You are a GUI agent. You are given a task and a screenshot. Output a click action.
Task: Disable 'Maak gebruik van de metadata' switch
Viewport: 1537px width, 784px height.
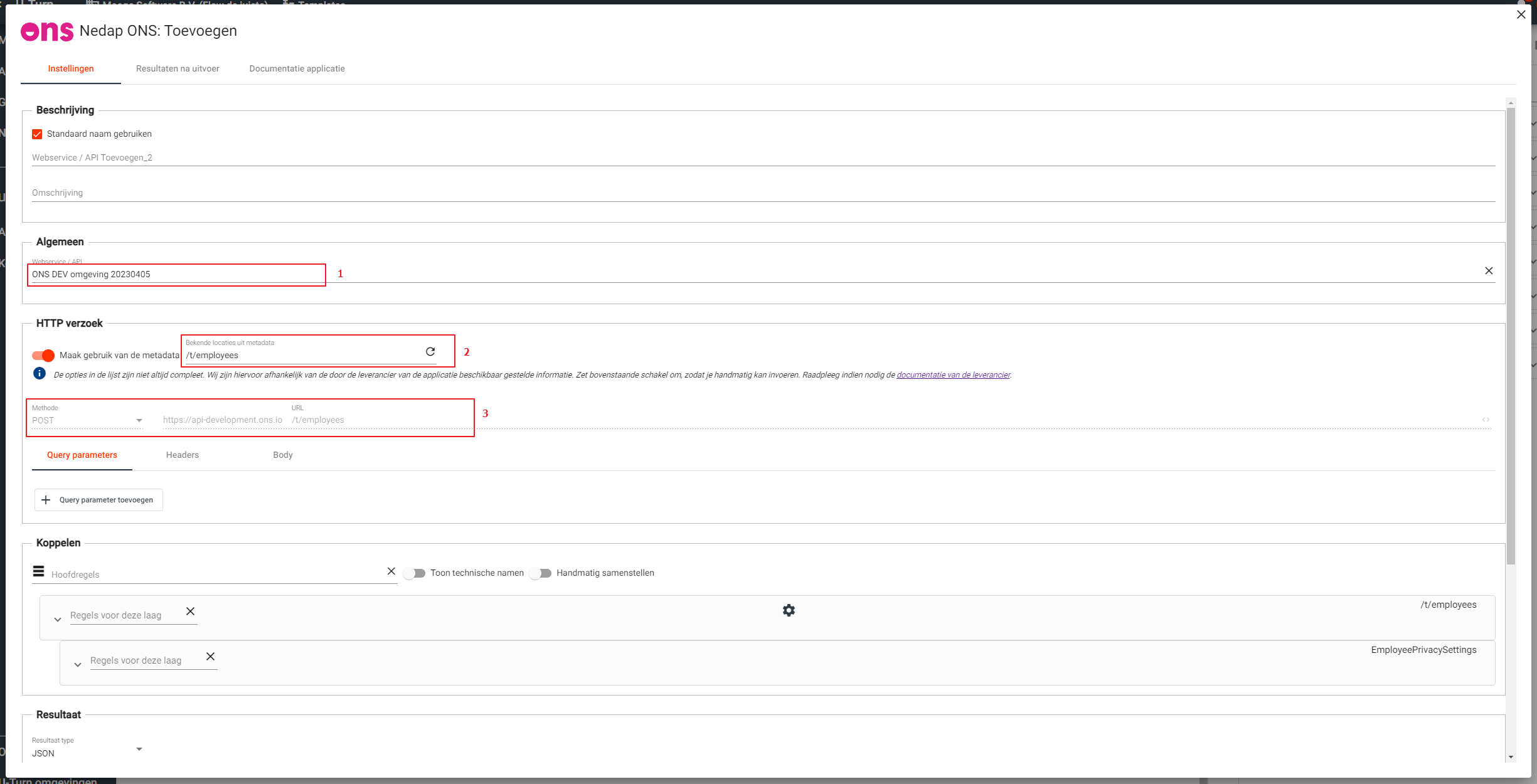(43, 356)
